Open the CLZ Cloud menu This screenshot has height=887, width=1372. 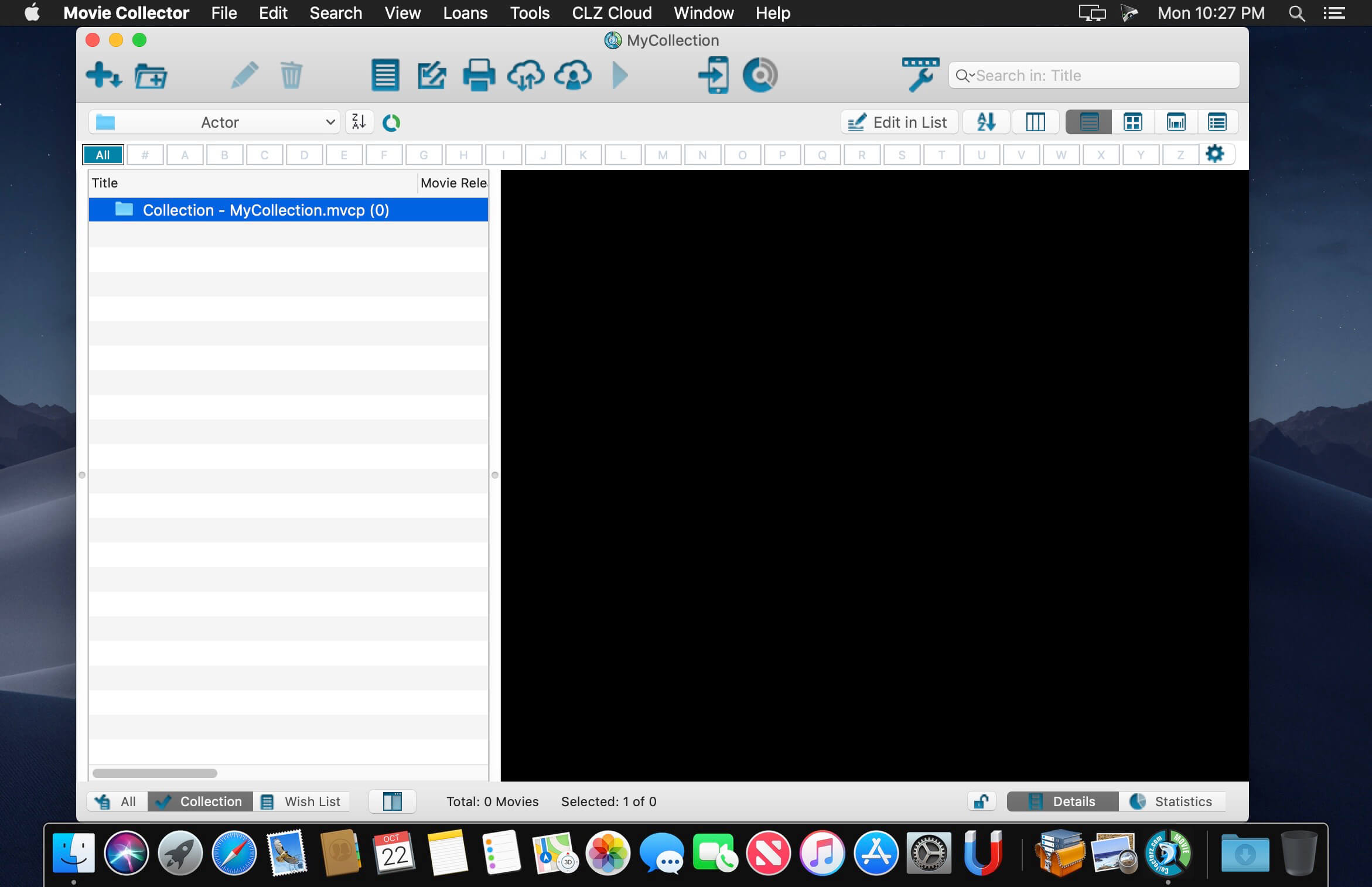pos(611,13)
